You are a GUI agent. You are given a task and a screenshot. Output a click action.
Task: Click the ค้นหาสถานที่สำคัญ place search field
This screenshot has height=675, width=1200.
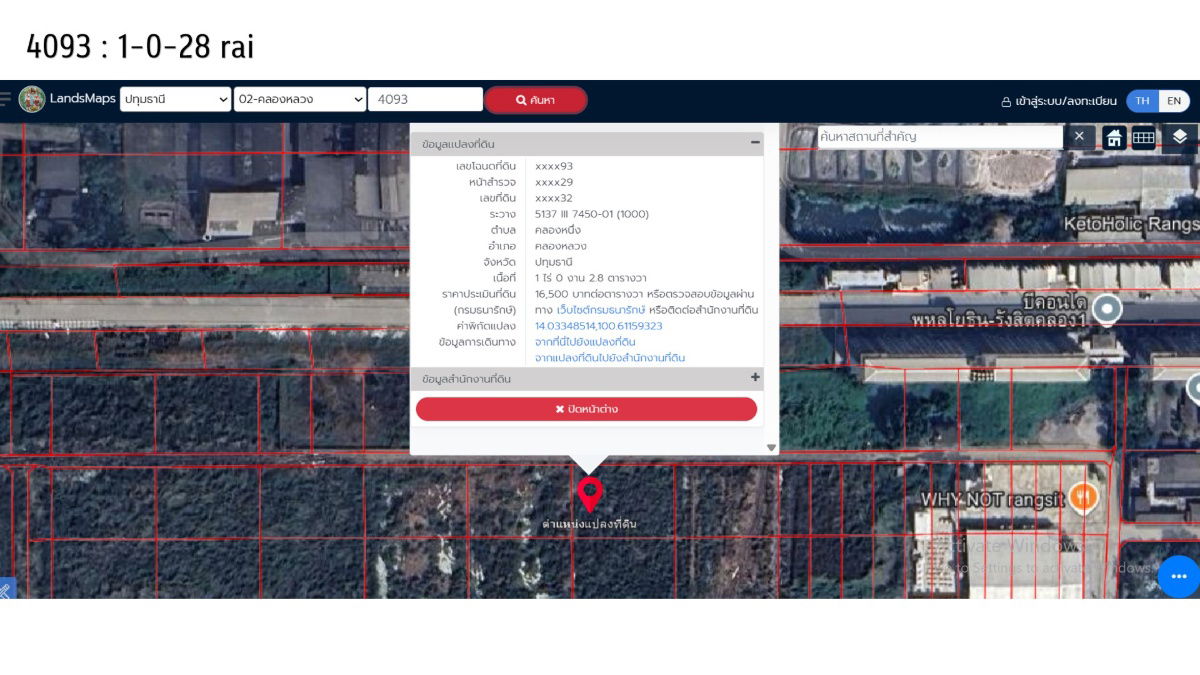[938, 136]
